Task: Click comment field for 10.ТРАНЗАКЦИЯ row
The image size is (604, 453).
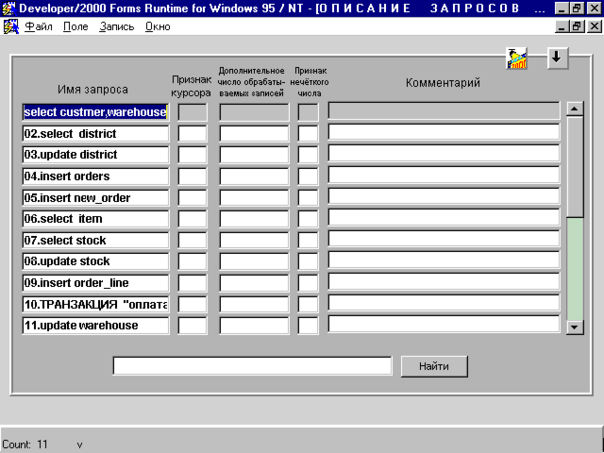Action: pos(444,303)
